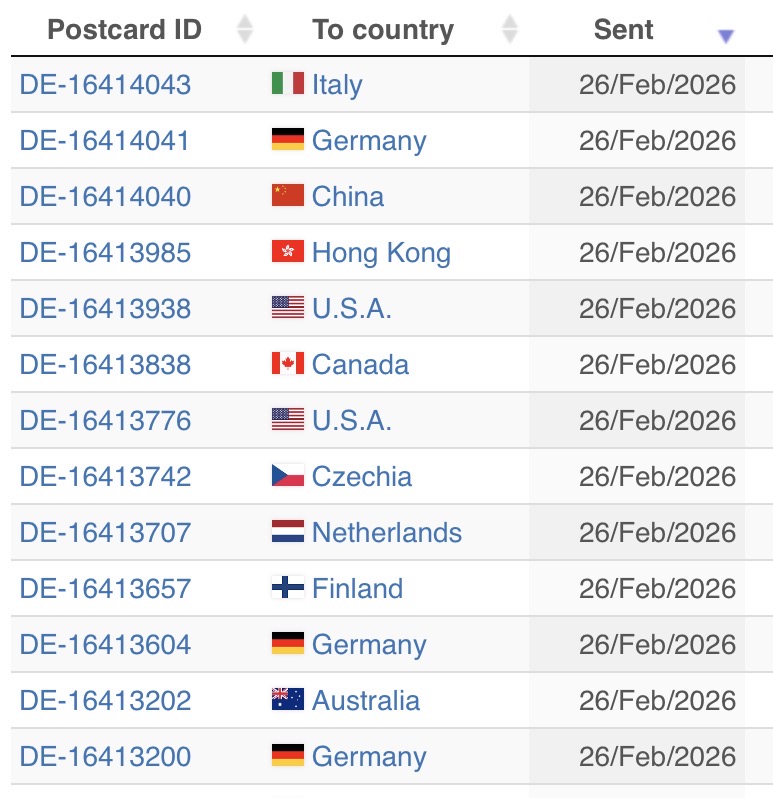Click the Canada flag icon
773x798 pixels.
coord(288,364)
